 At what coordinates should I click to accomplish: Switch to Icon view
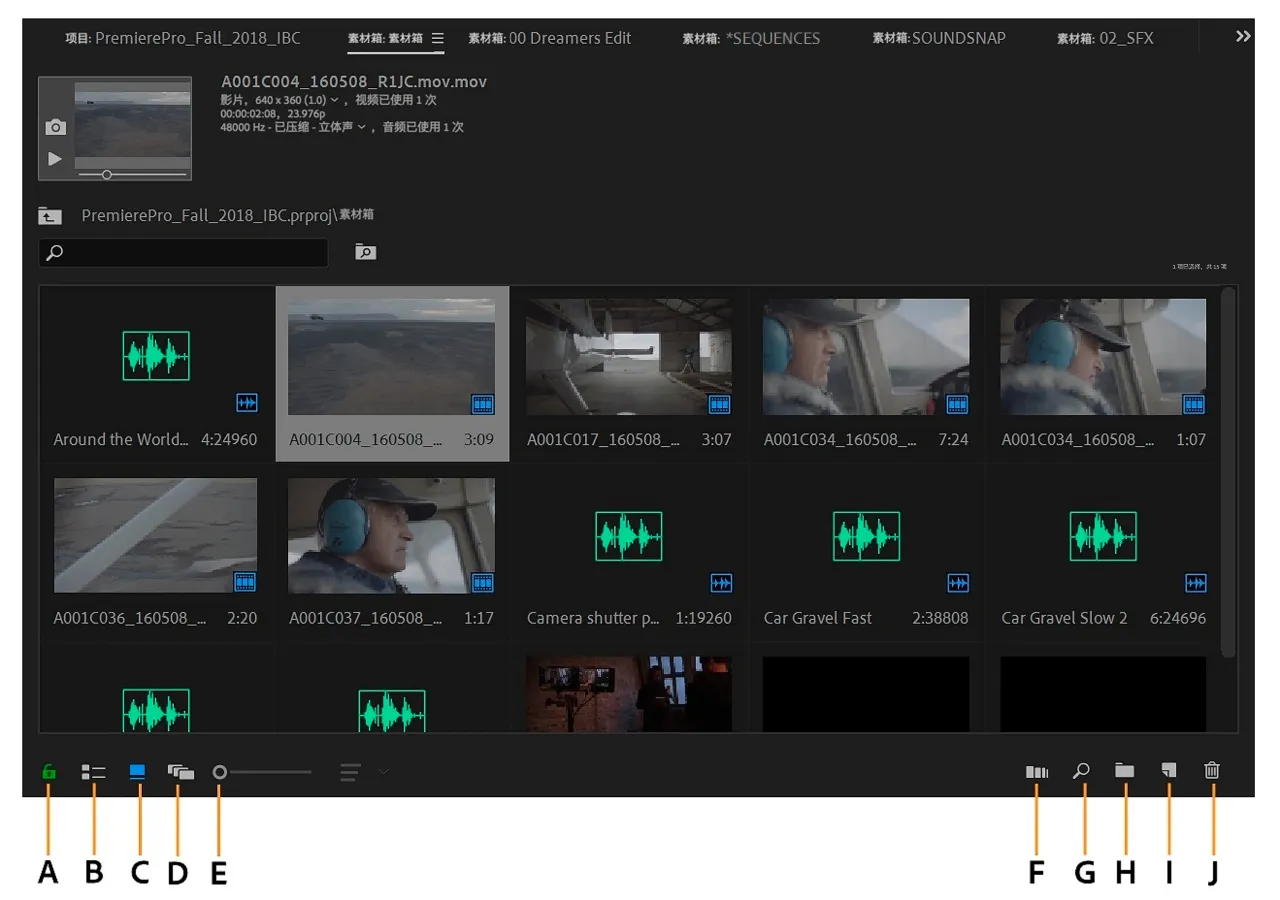tap(138, 772)
